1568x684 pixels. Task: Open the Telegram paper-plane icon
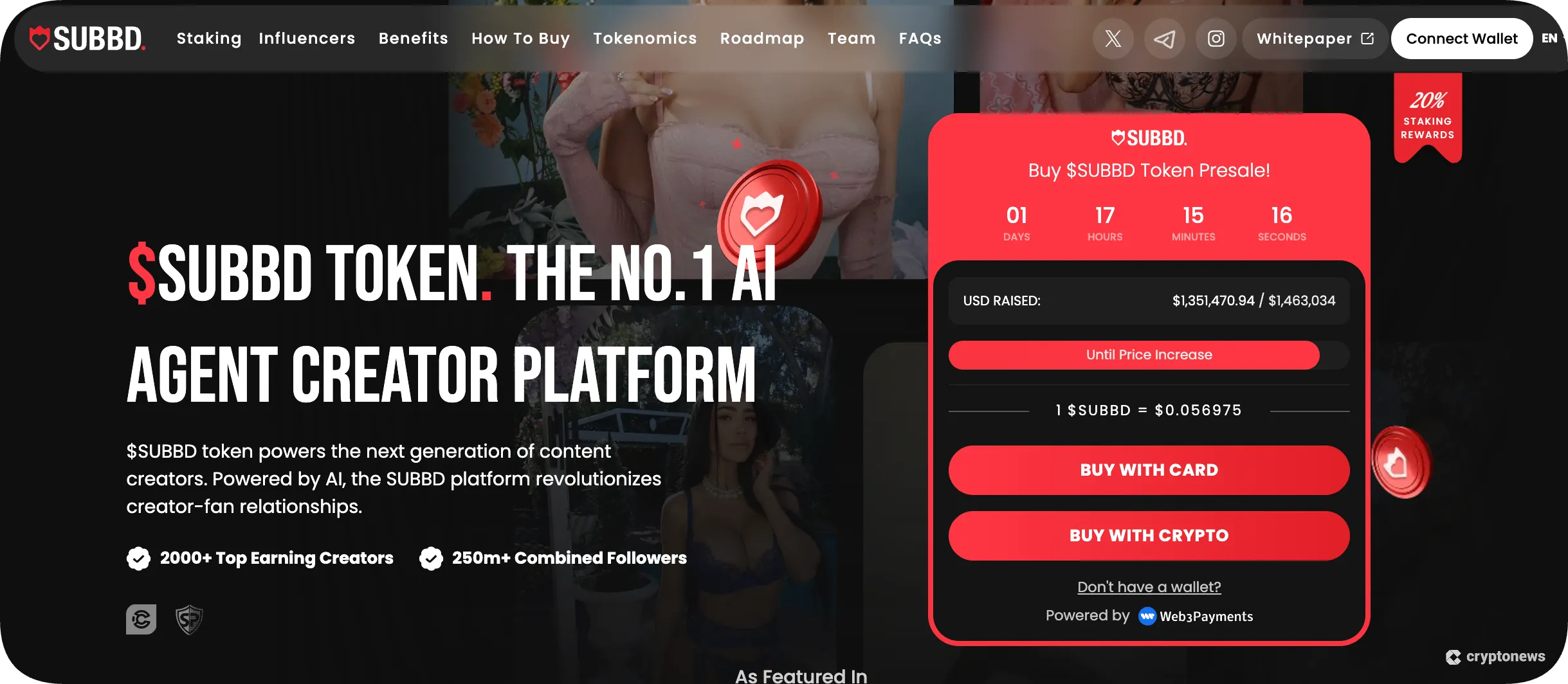1165,39
